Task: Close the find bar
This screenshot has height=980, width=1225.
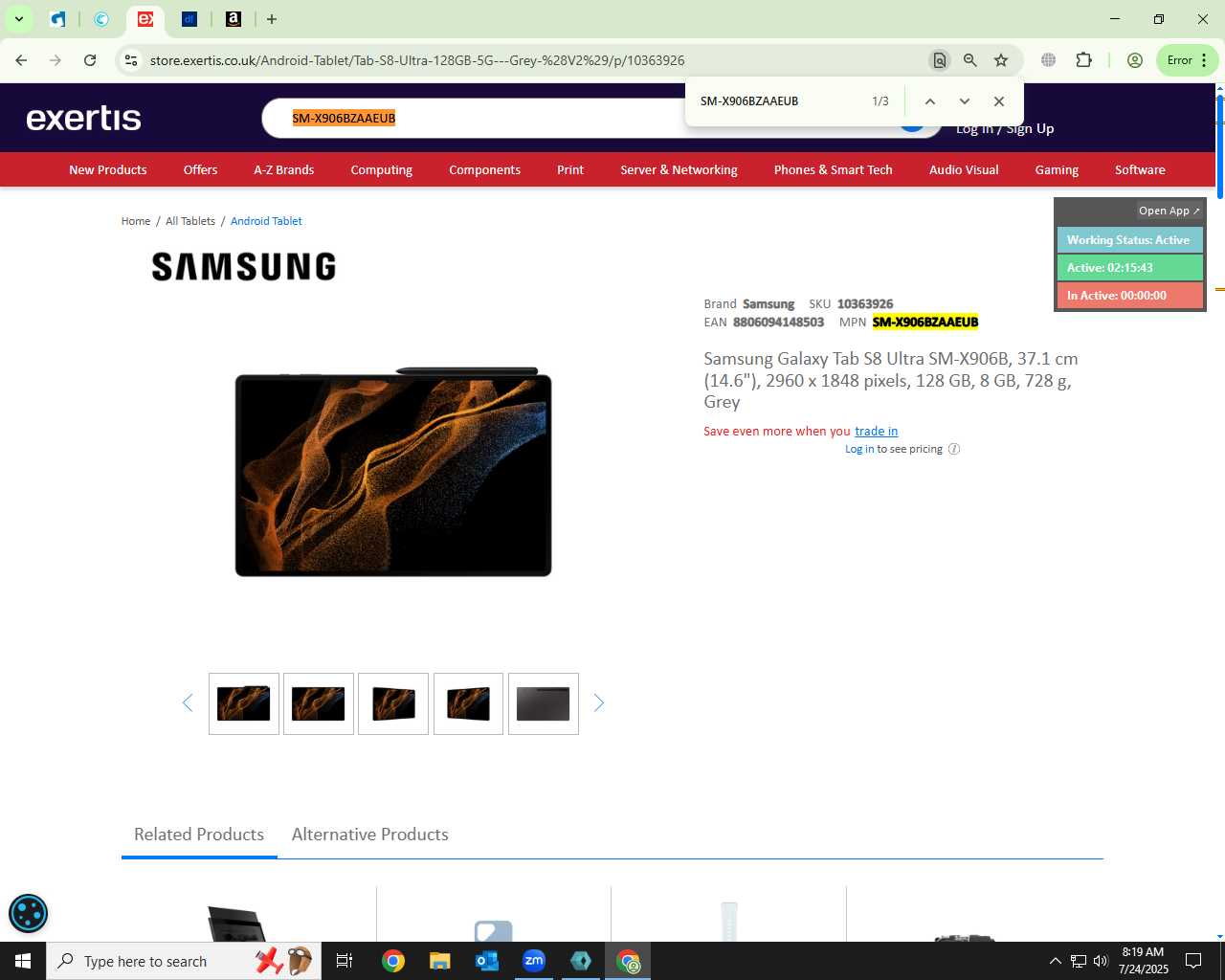Action: [x=999, y=101]
